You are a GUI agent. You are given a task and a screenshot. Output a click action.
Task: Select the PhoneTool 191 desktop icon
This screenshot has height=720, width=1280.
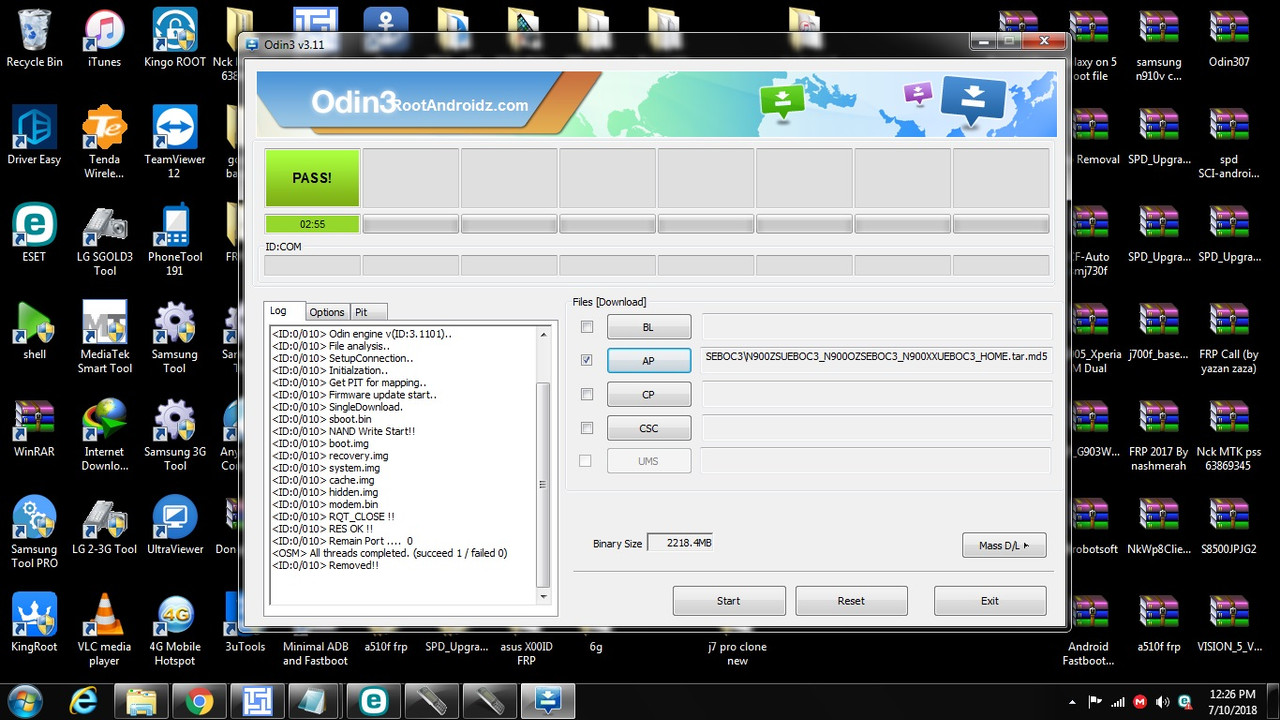175,240
